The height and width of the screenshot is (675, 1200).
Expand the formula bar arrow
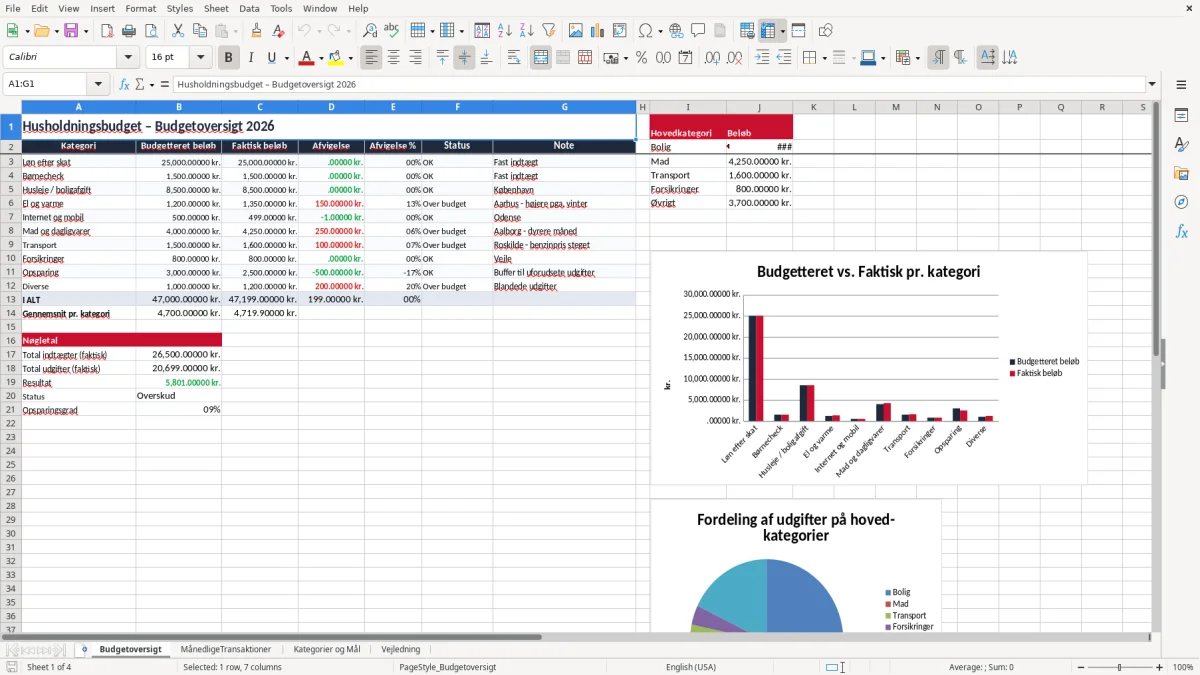(1153, 84)
